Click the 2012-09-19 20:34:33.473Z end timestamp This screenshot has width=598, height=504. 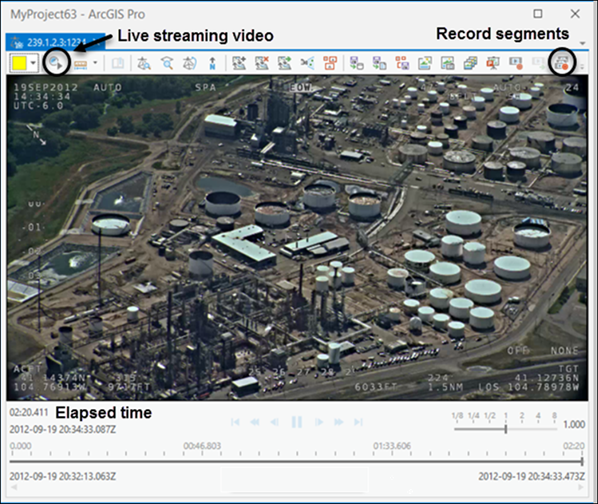532,477
